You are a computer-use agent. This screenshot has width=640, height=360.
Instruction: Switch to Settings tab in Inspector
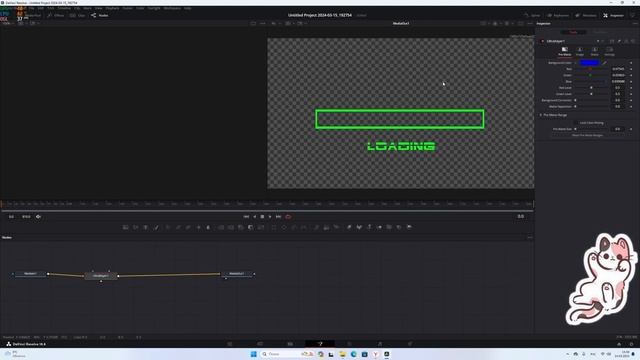(x=609, y=51)
